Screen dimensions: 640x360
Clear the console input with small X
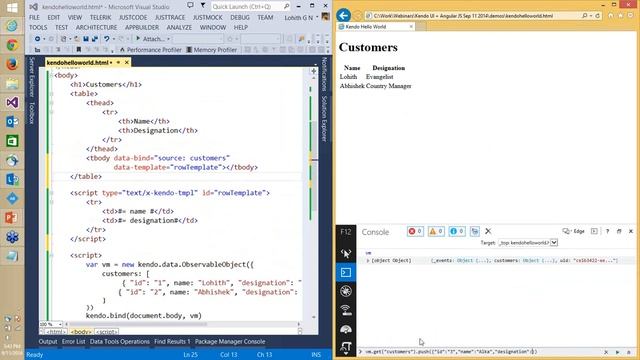click(606, 352)
